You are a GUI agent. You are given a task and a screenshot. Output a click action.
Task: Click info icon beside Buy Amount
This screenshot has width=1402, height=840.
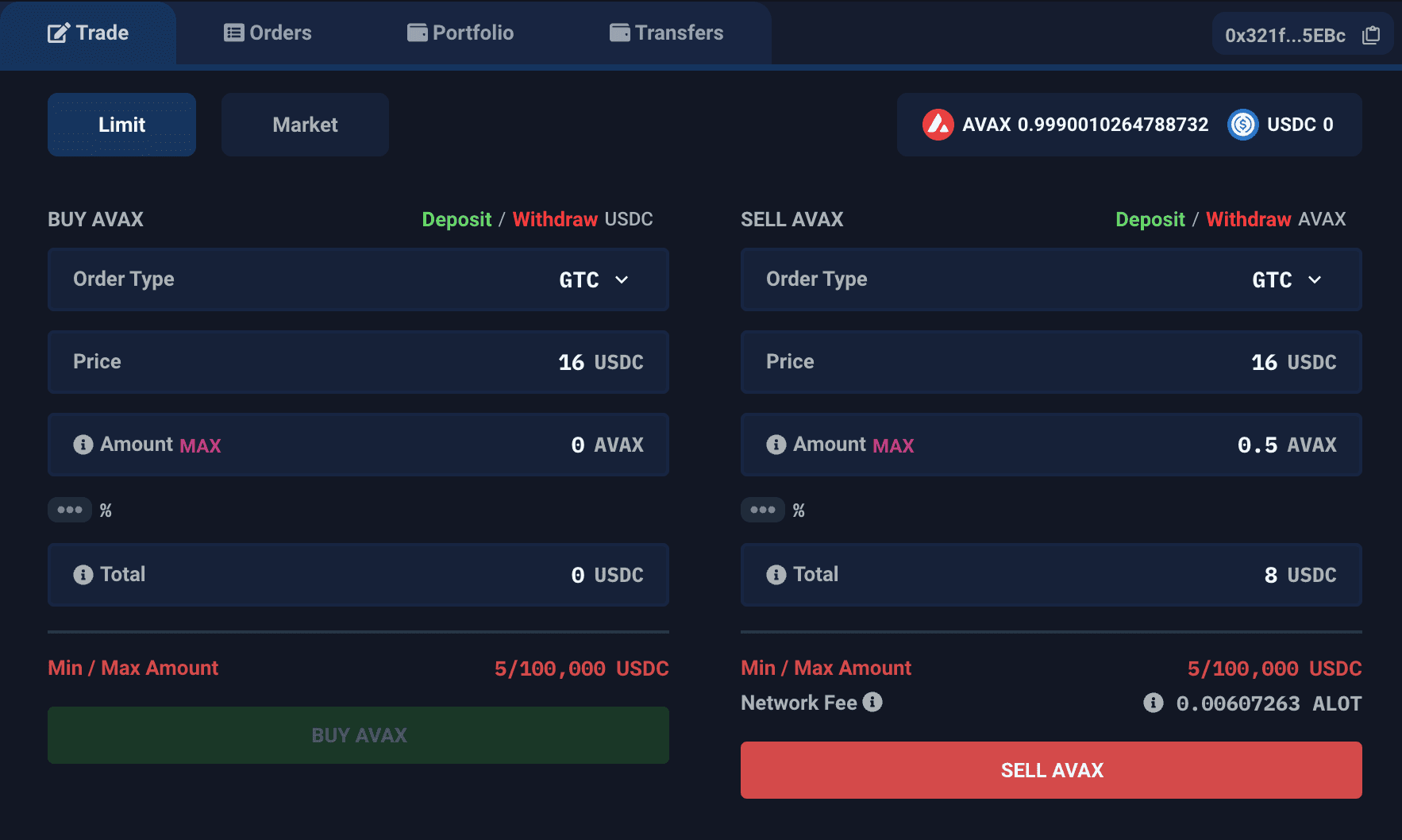coord(83,445)
